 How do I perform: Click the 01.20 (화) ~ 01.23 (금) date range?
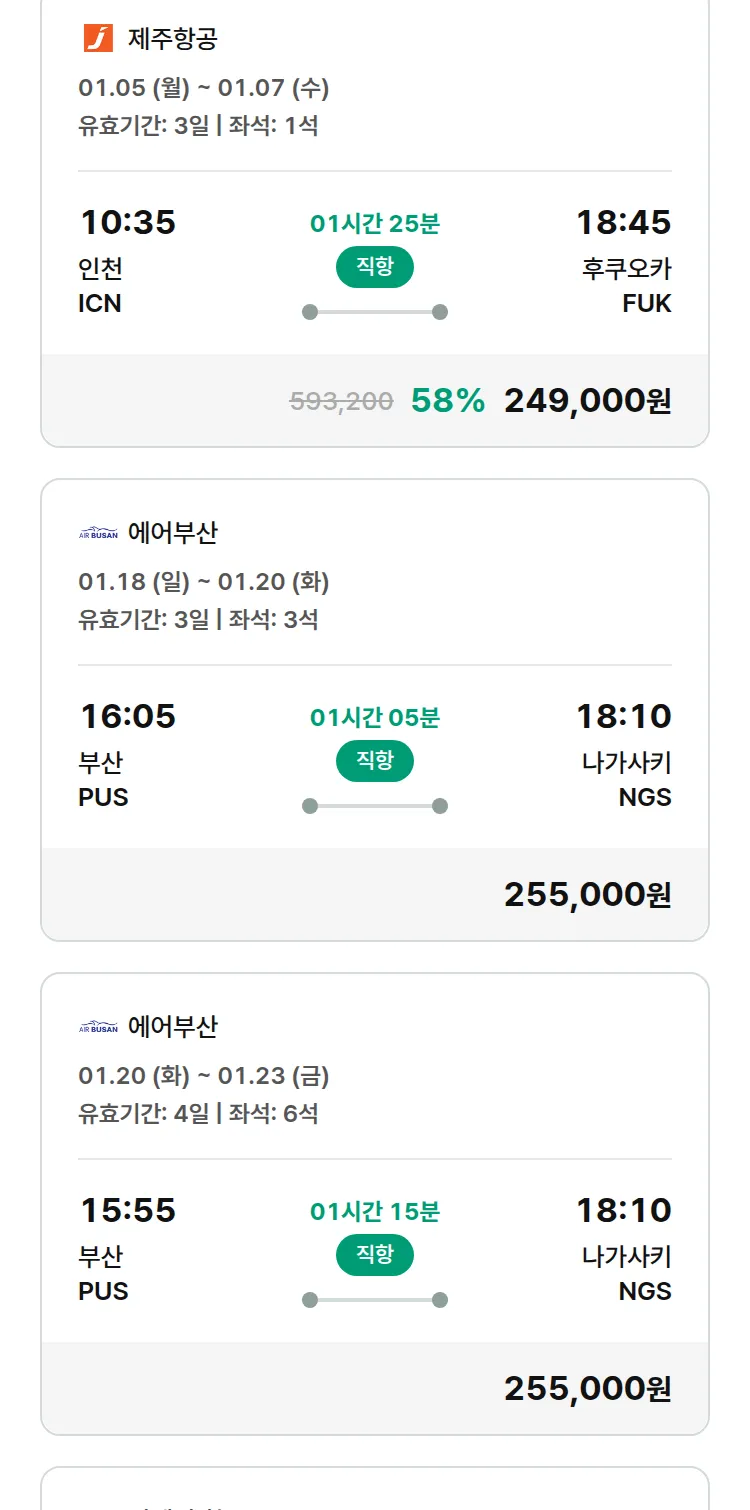[x=204, y=1076]
